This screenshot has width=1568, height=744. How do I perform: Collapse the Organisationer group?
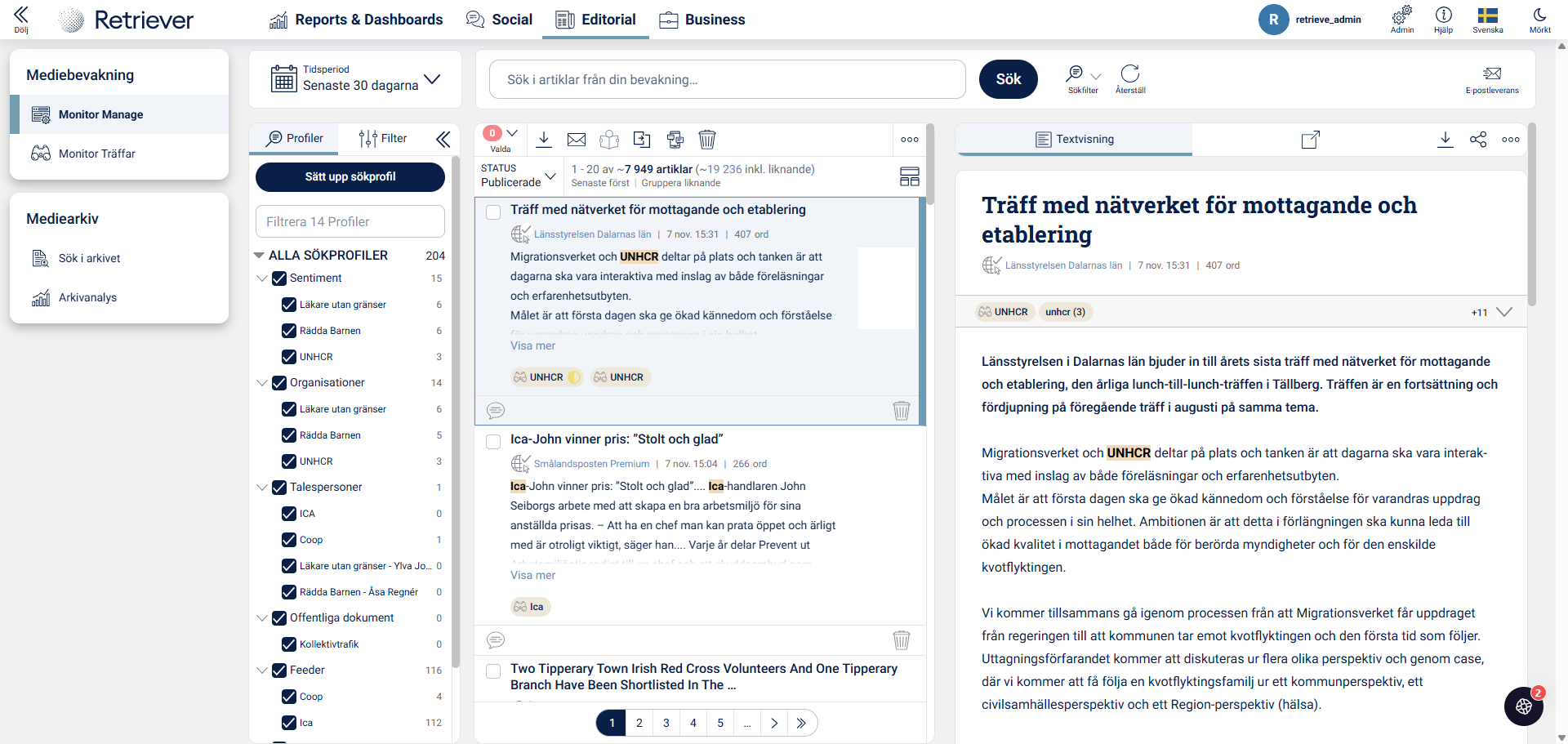click(x=262, y=383)
